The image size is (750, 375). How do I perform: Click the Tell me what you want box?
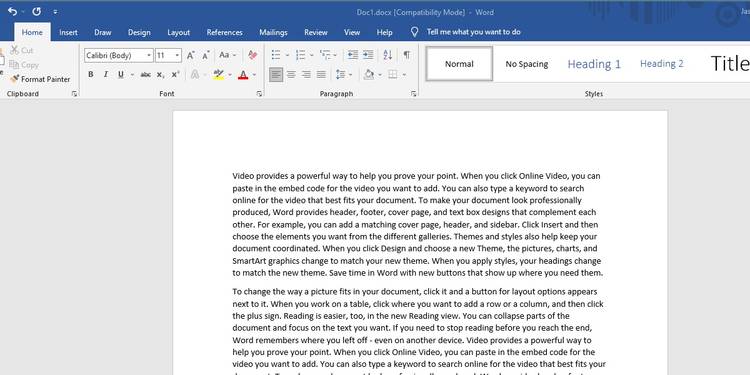(474, 33)
